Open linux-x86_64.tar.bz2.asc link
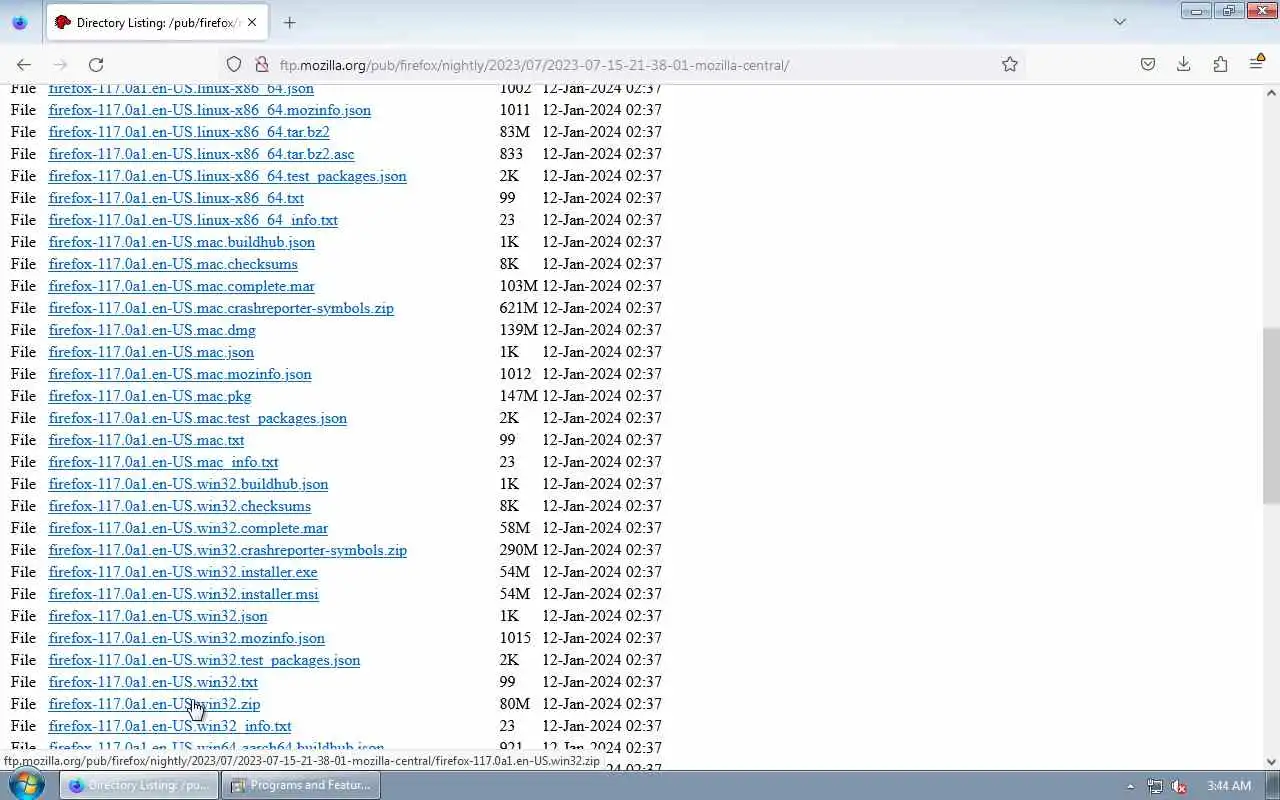Screen dimensions: 1280x800 click(x=201, y=154)
